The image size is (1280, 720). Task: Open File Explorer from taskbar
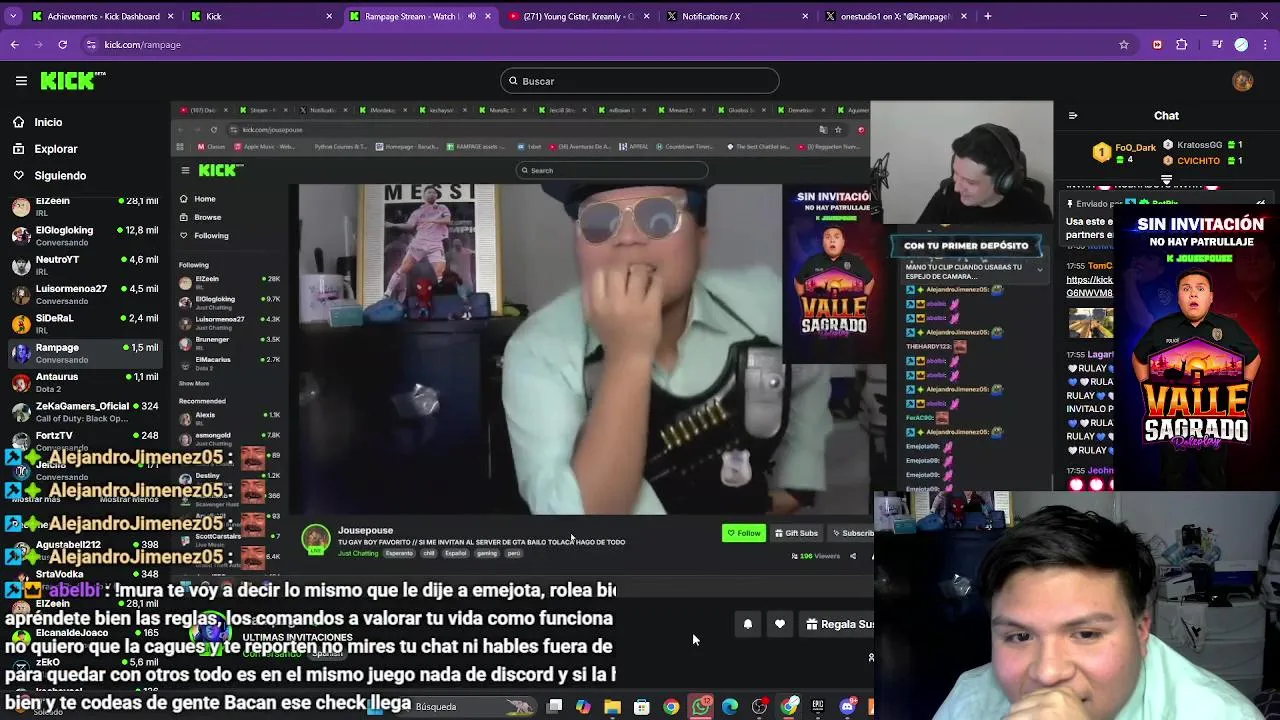click(612, 707)
